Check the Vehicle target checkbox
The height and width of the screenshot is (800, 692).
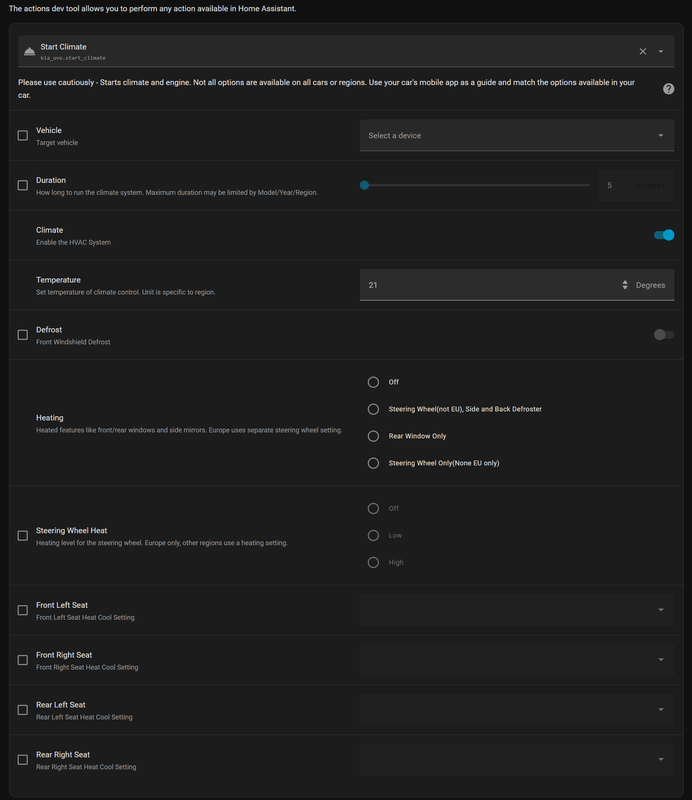pyautogui.click(x=22, y=135)
